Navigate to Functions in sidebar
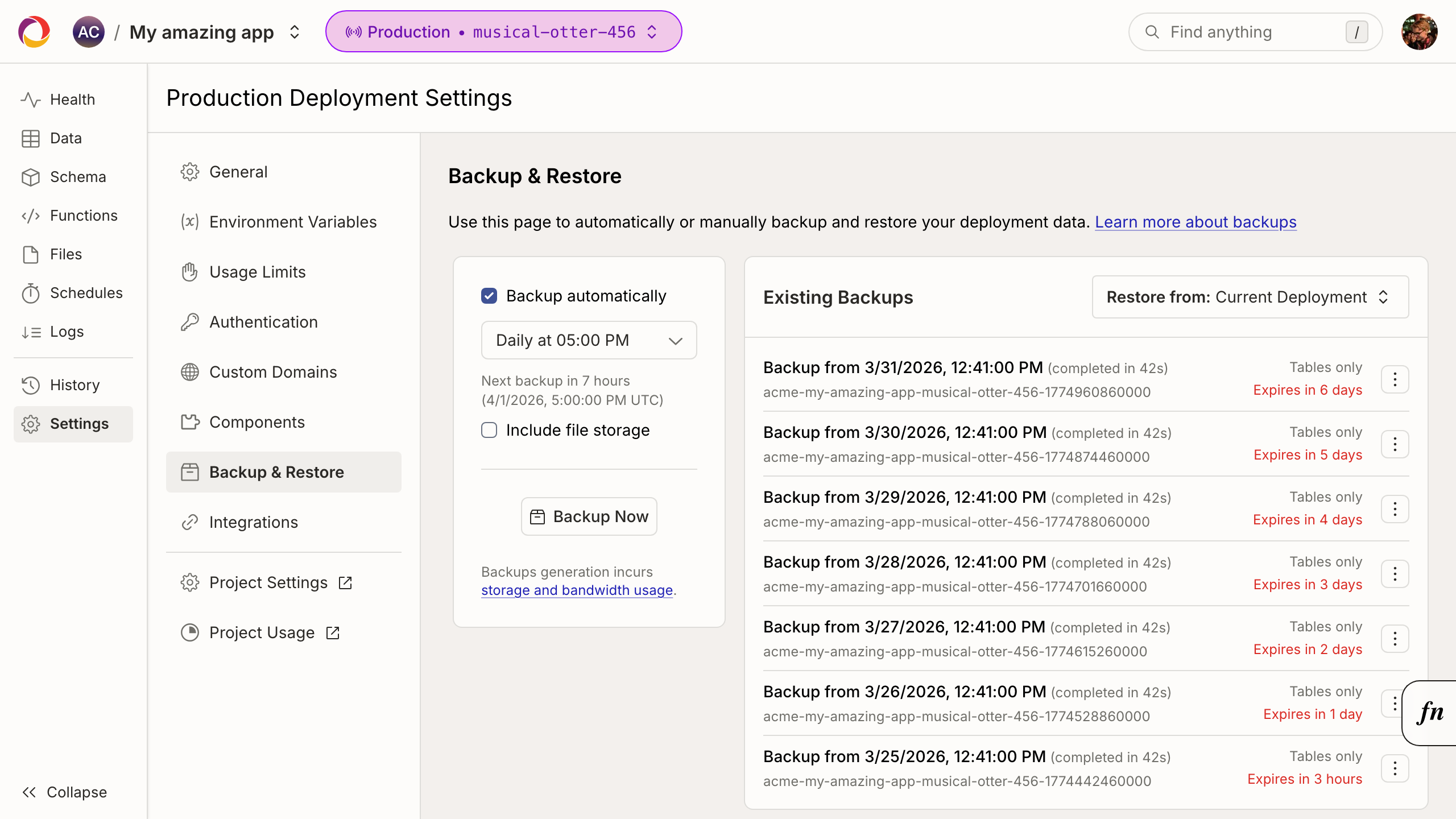 click(x=73, y=216)
